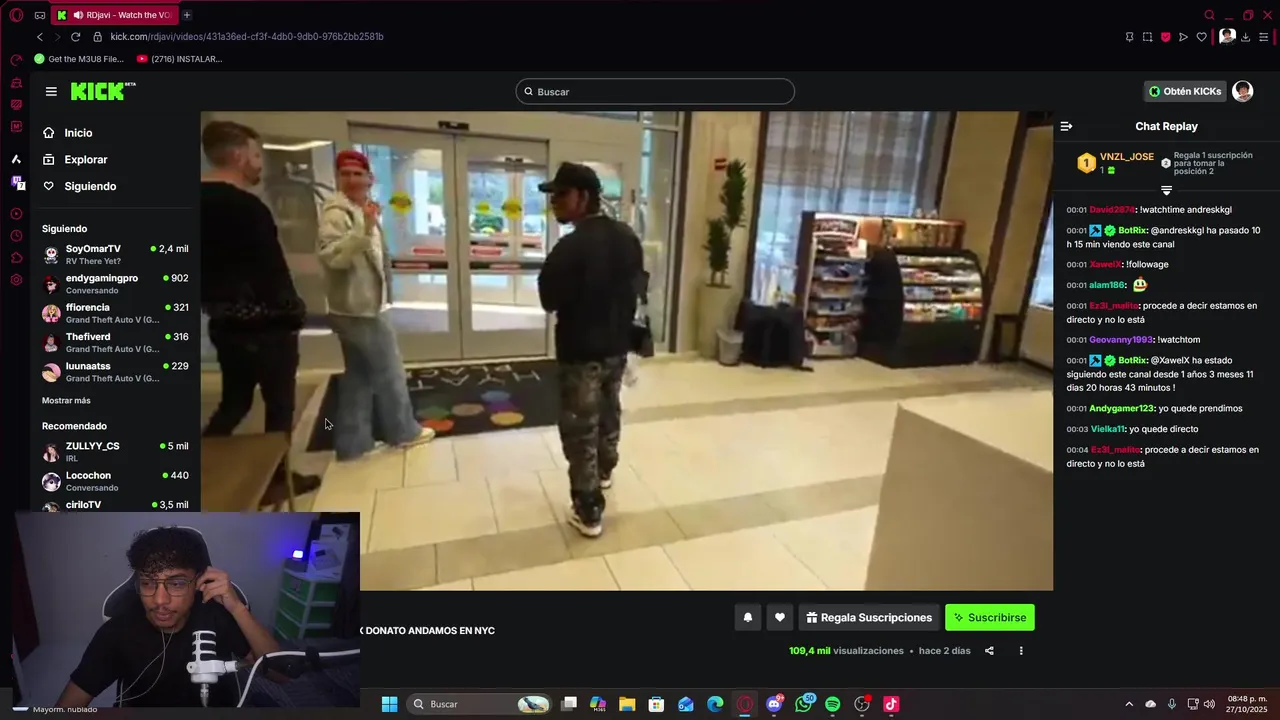Share the video via share icon
1280x720 pixels.
(989, 651)
